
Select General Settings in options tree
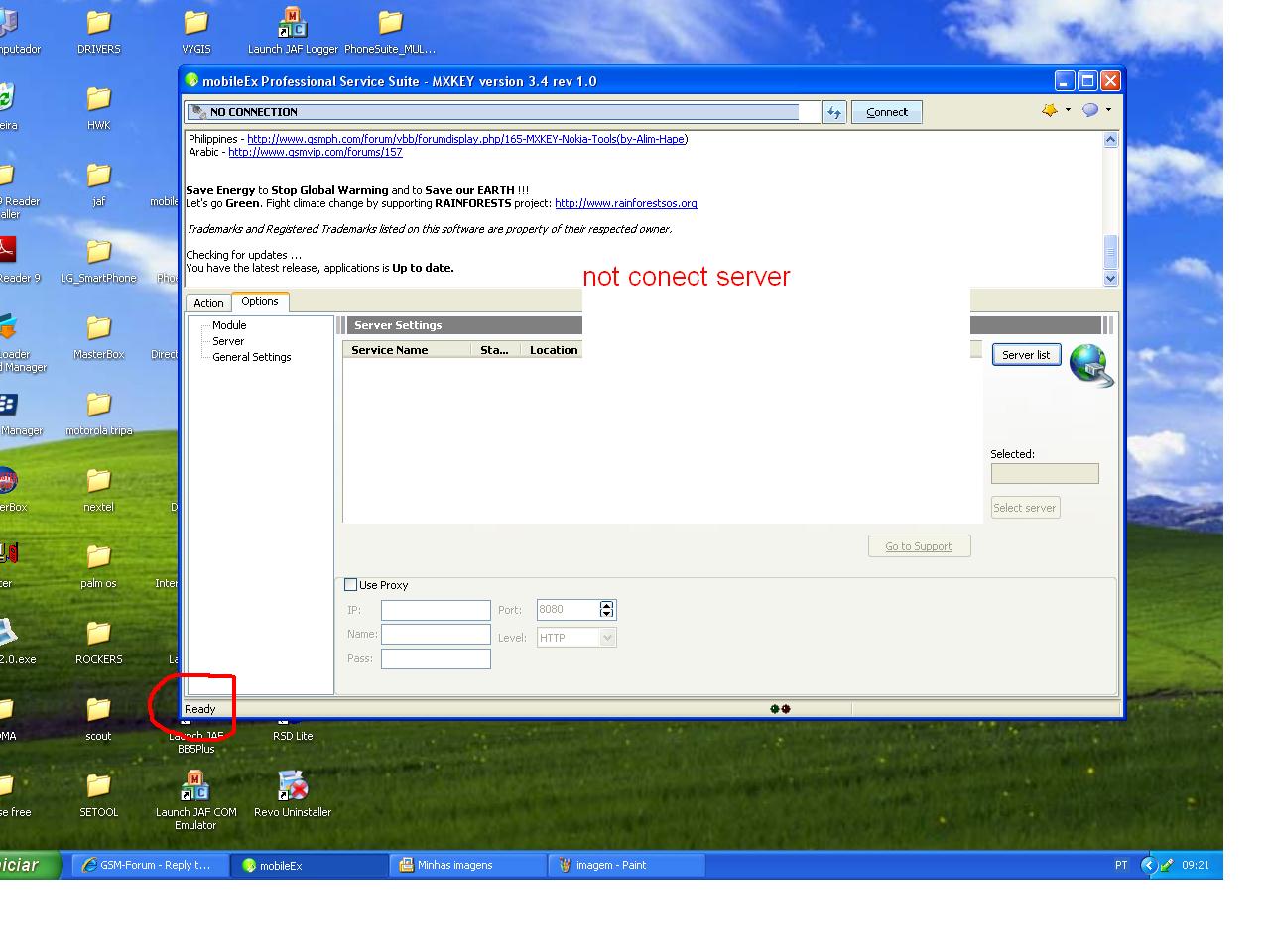[x=252, y=357]
